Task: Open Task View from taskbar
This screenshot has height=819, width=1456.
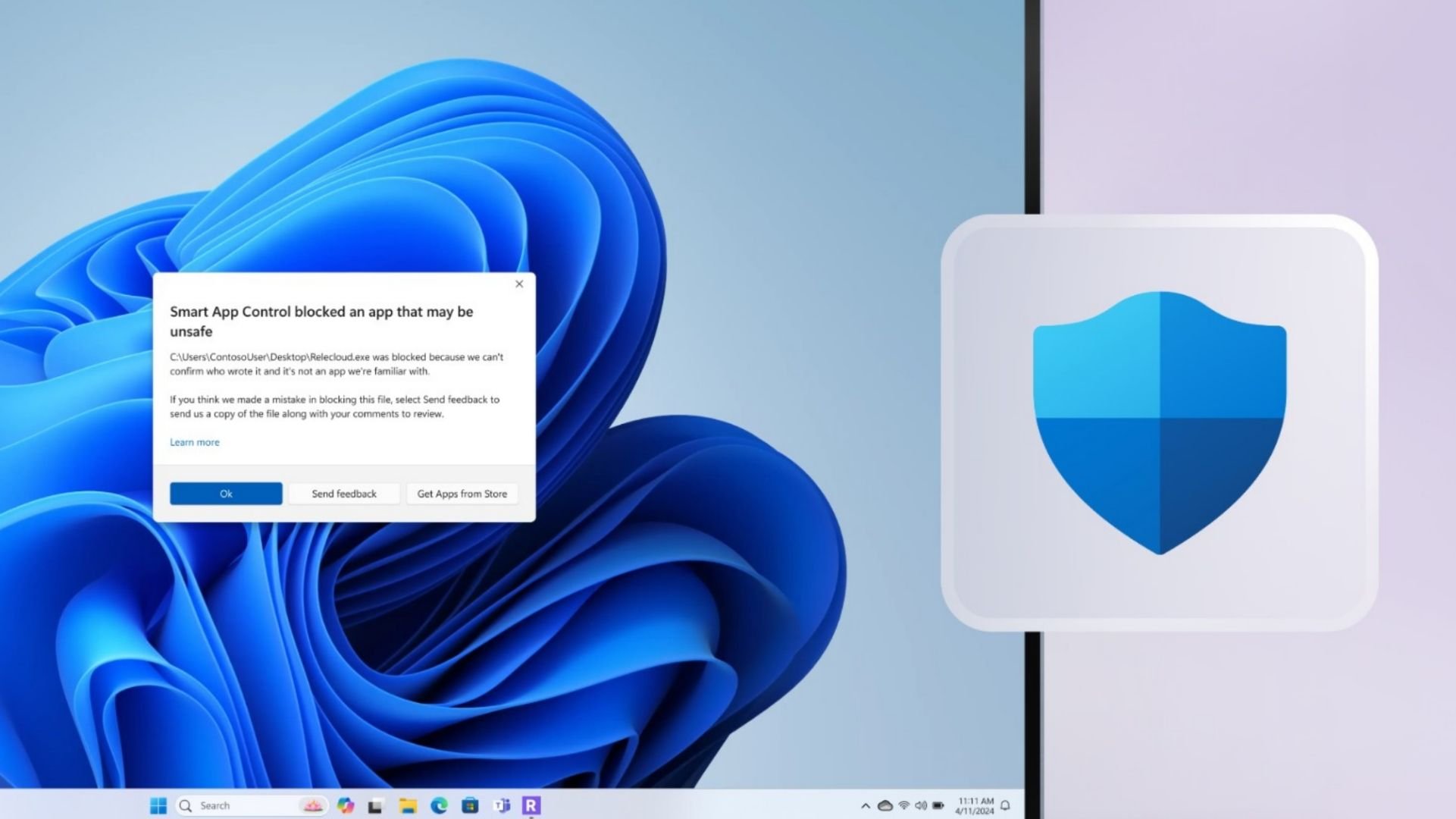Action: [375, 805]
